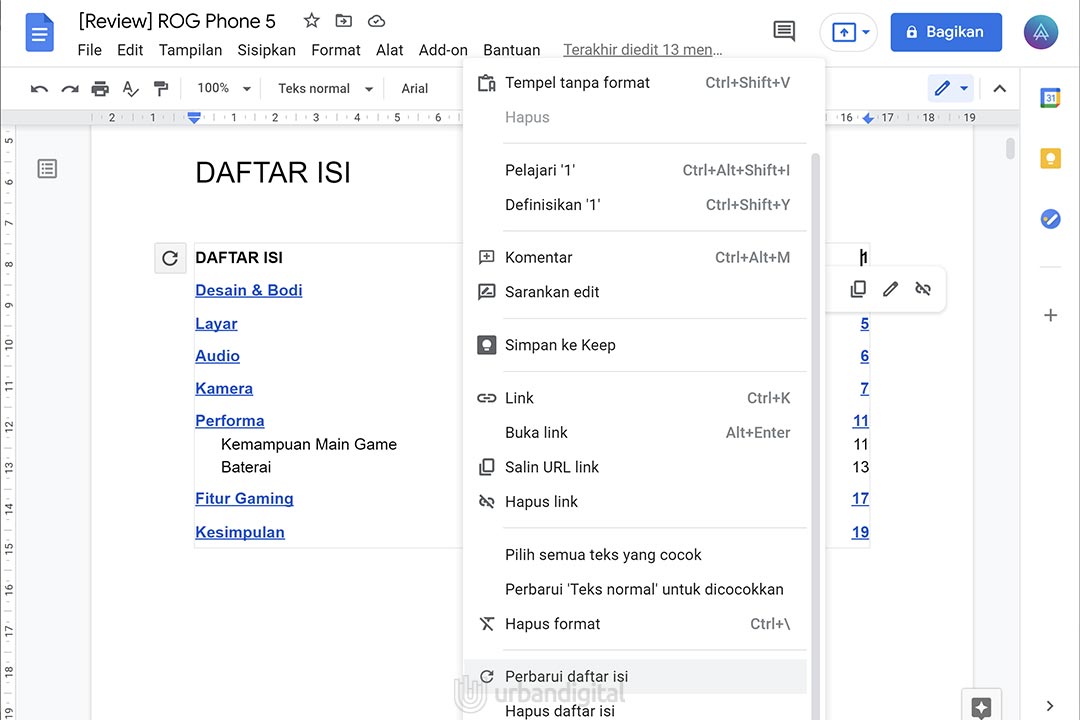
Task: Print the document
Action: [100, 88]
